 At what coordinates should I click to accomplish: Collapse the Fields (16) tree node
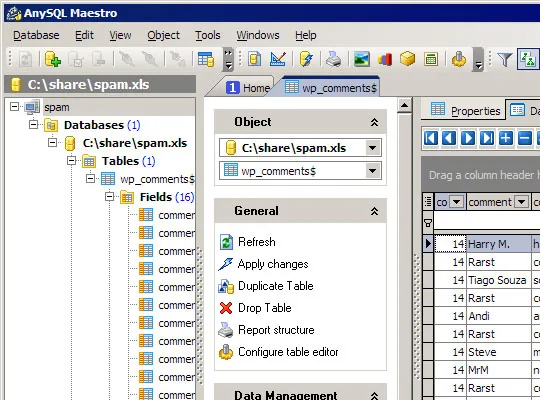(109, 197)
